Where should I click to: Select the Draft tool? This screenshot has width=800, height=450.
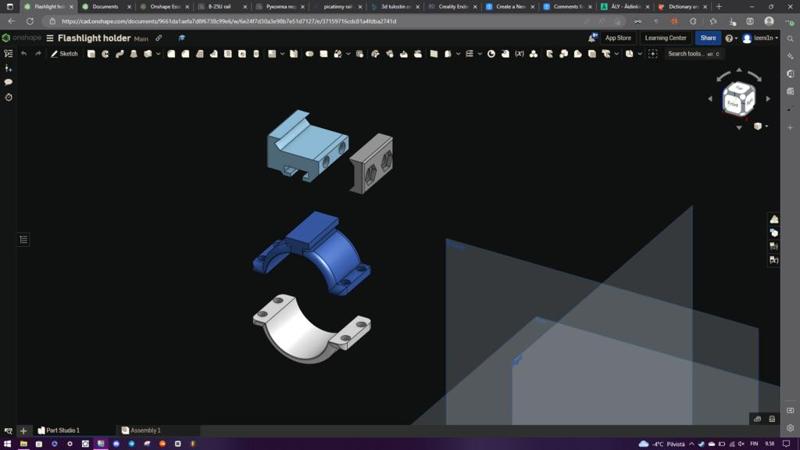199,54
